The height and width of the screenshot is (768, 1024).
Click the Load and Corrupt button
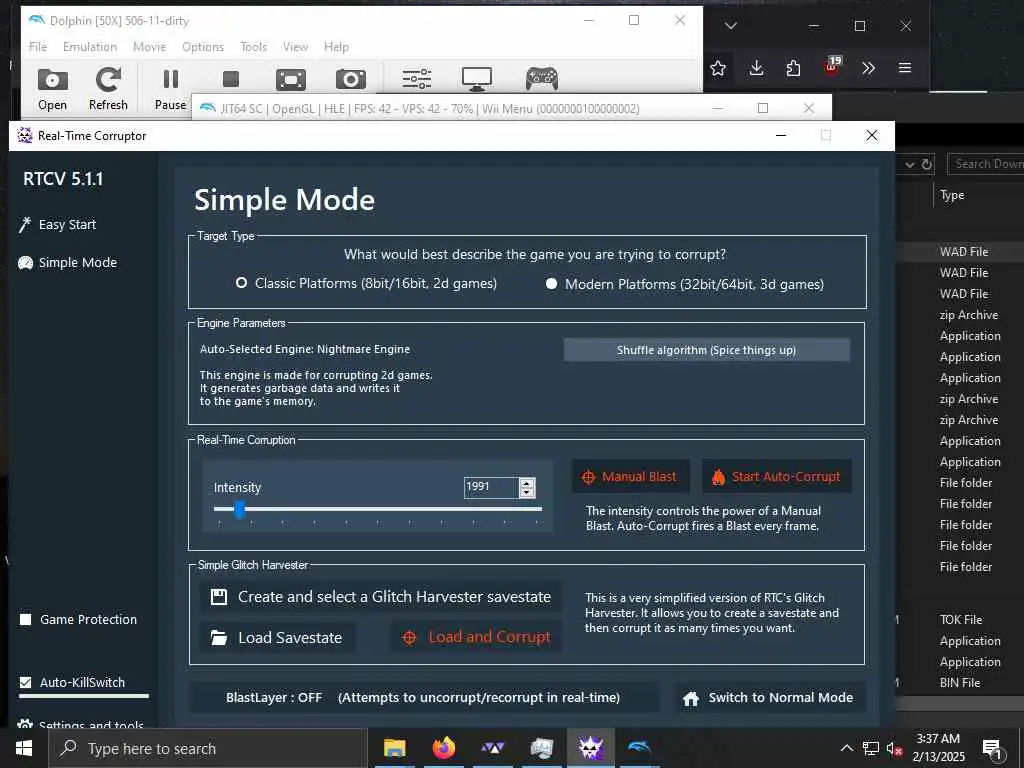[x=476, y=637]
